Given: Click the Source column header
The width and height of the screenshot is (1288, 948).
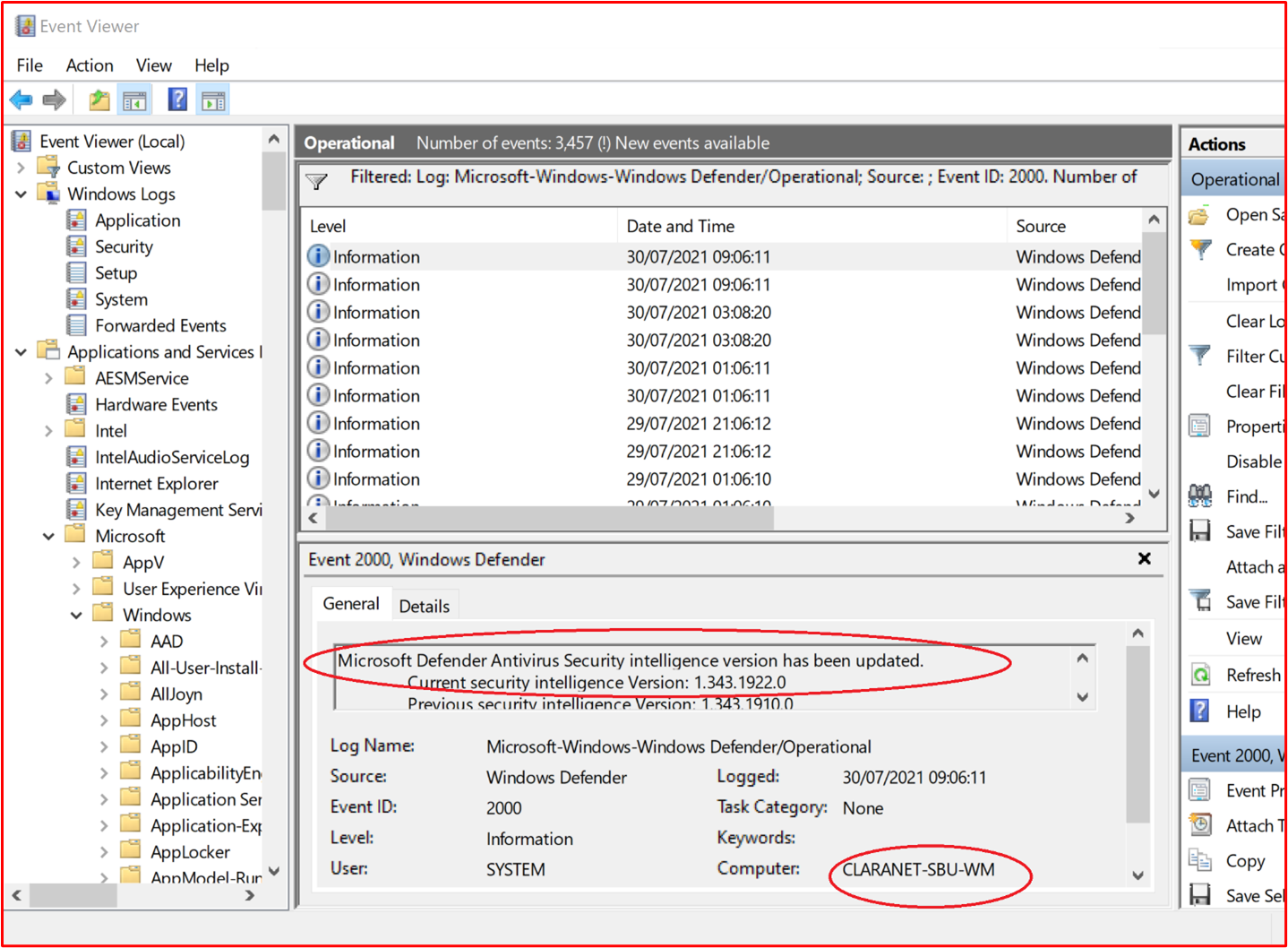Looking at the screenshot, I should [1074, 226].
